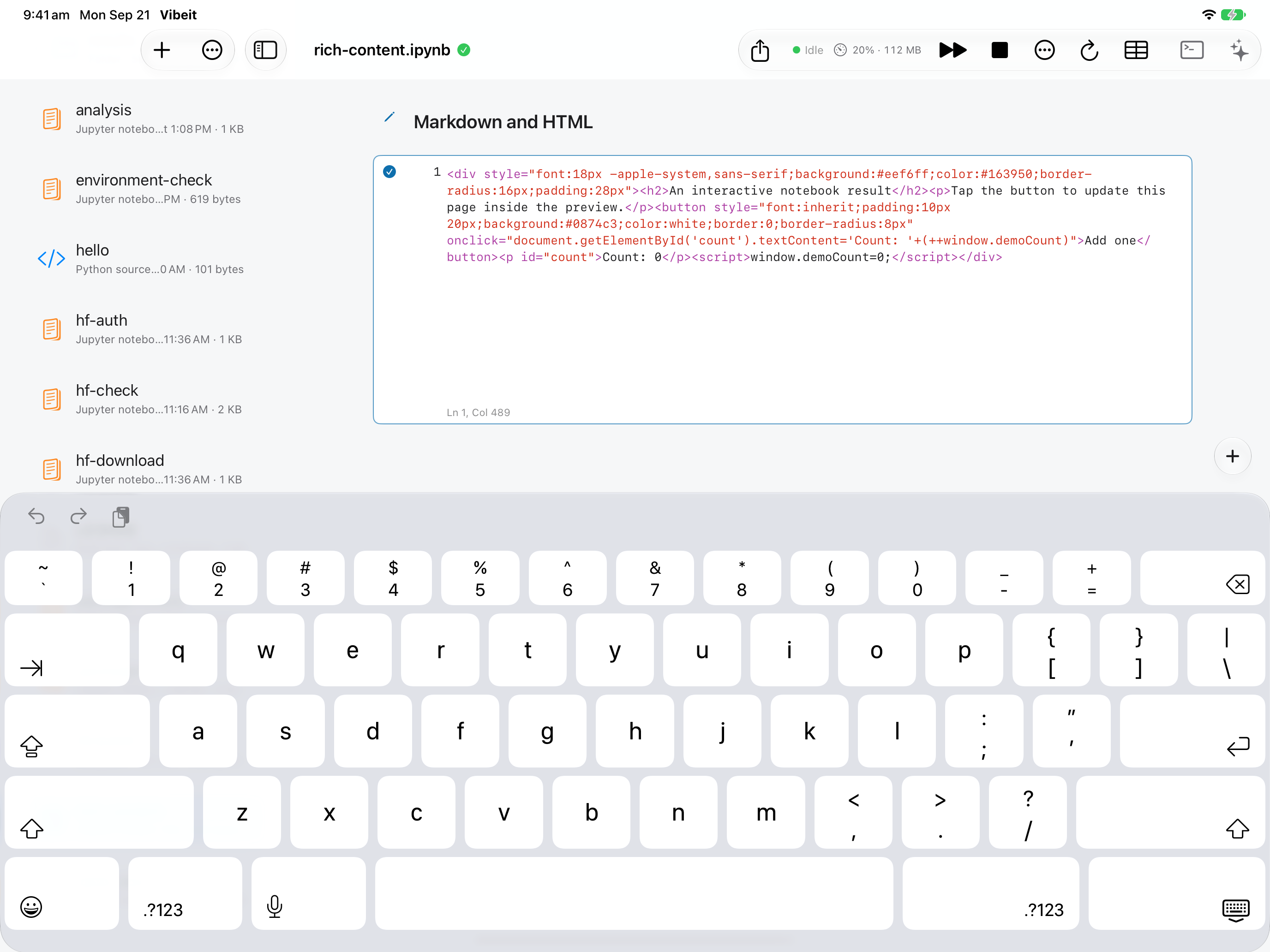Viewport: 1270px width, 952px height.
Task: Open the table view icon
Action: tap(1136, 50)
